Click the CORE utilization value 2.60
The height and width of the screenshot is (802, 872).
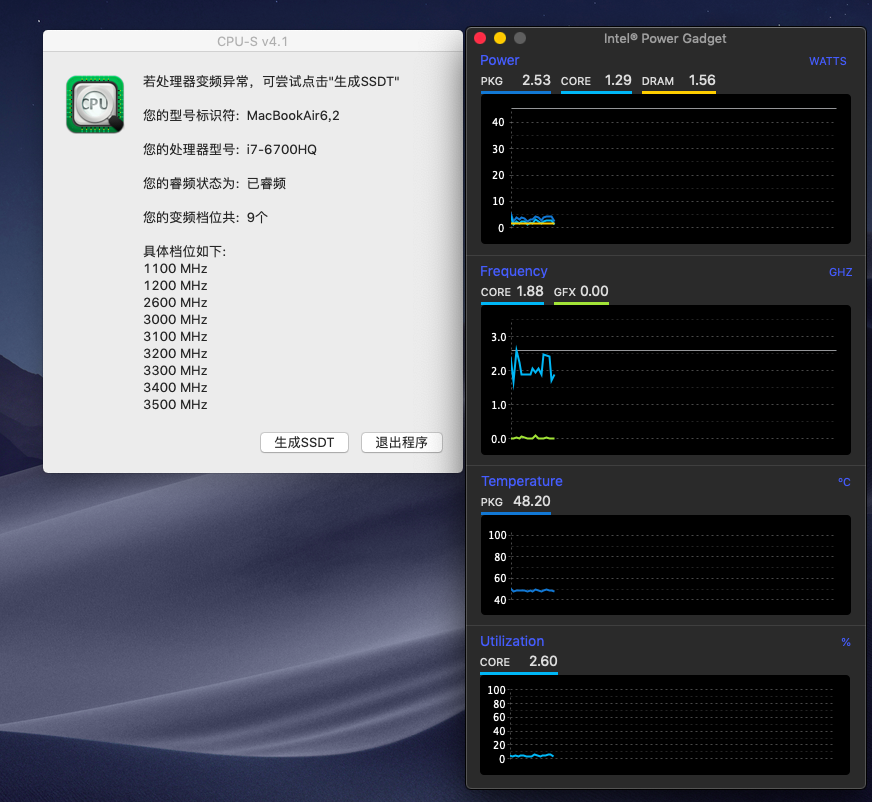(x=543, y=661)
